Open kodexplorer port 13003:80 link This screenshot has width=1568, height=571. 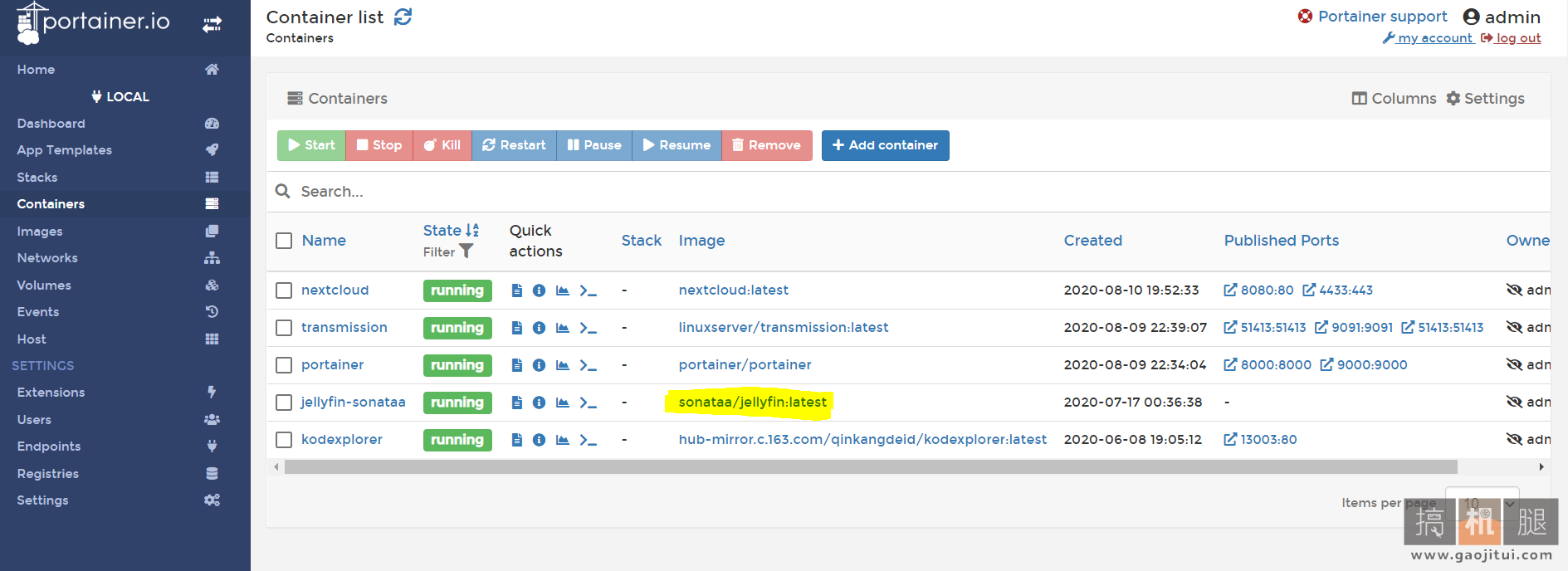(x=1260, y=440)
